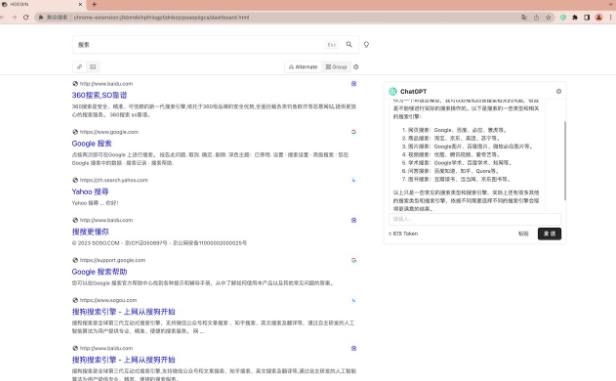Click the ChatGPT logo icon in panel header
This screenshot has height=381, width=616.
click(392, 92)
